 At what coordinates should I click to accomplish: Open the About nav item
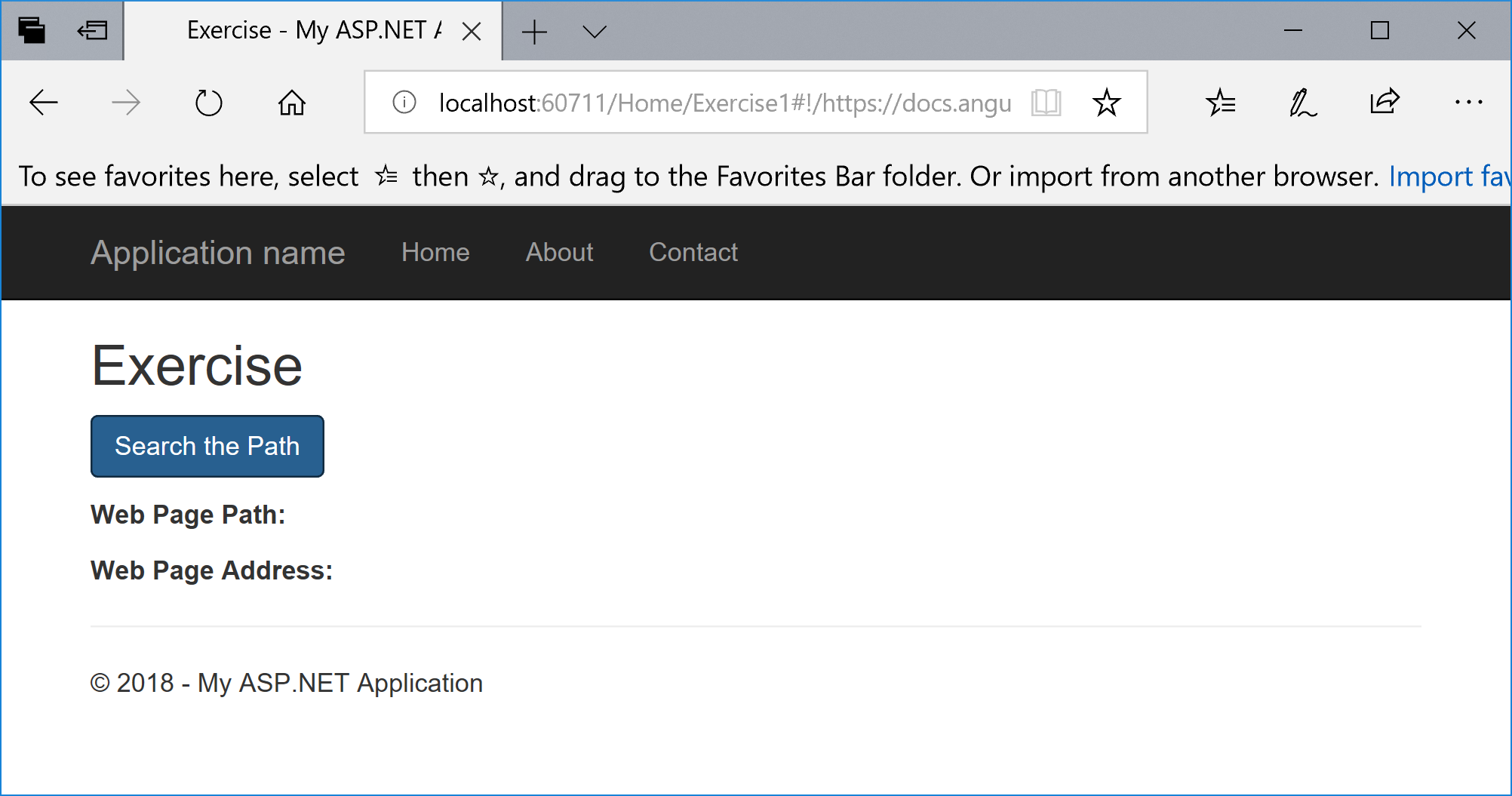coord(559,252)
